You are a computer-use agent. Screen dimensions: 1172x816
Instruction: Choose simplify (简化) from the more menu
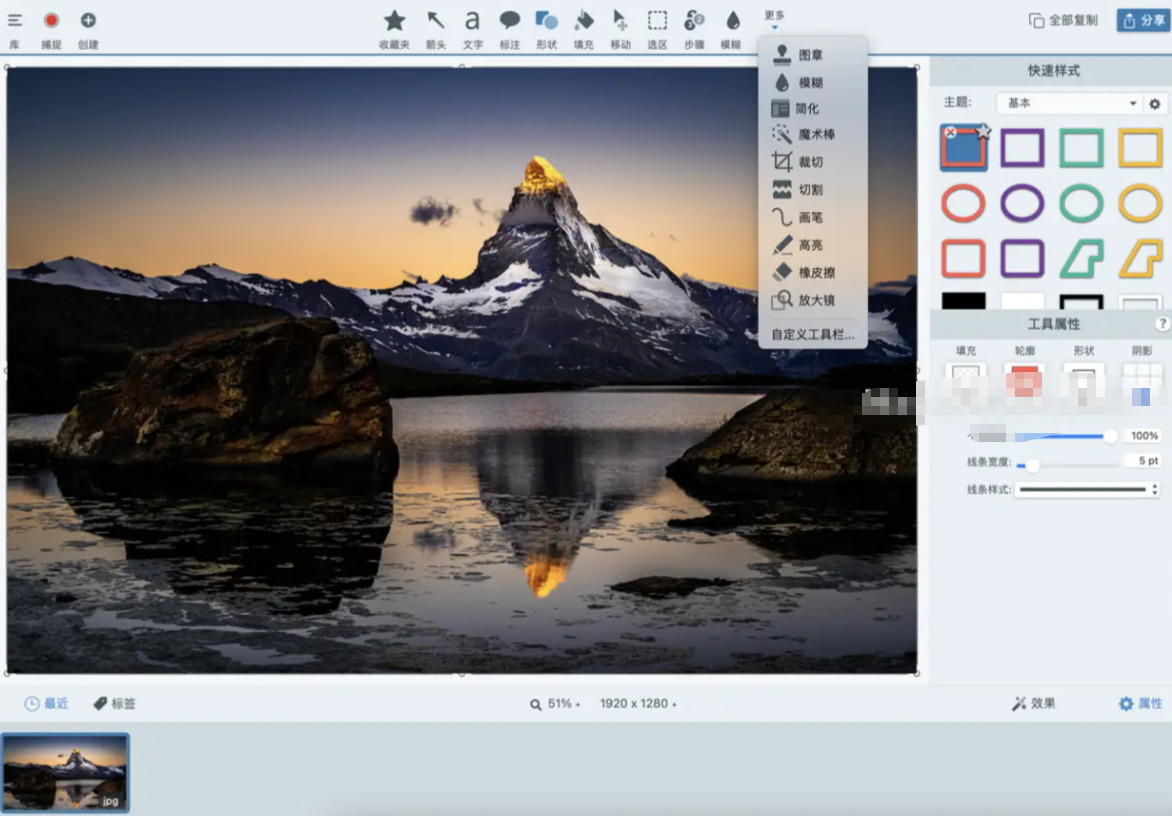click(x=812, y=108)
